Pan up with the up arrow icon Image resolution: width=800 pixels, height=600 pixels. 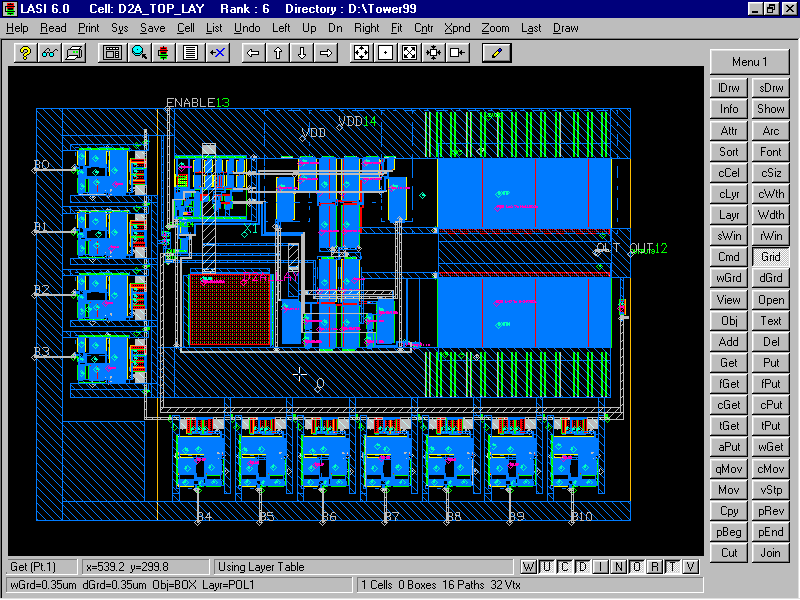(278, 52)
